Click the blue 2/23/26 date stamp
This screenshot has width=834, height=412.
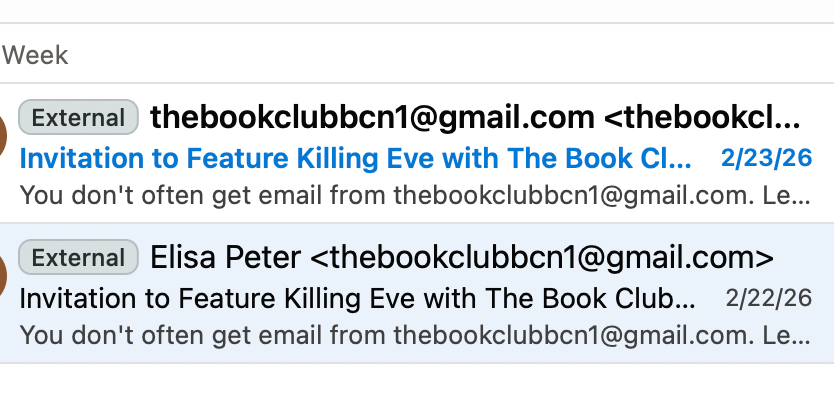(x=766, y=158)
